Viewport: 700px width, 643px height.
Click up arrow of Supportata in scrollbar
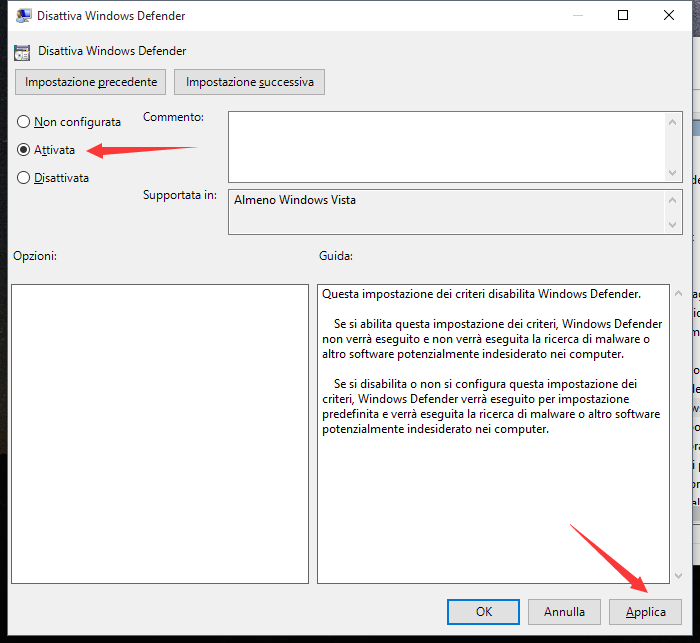pyautogui.click(x=673, y=200)
